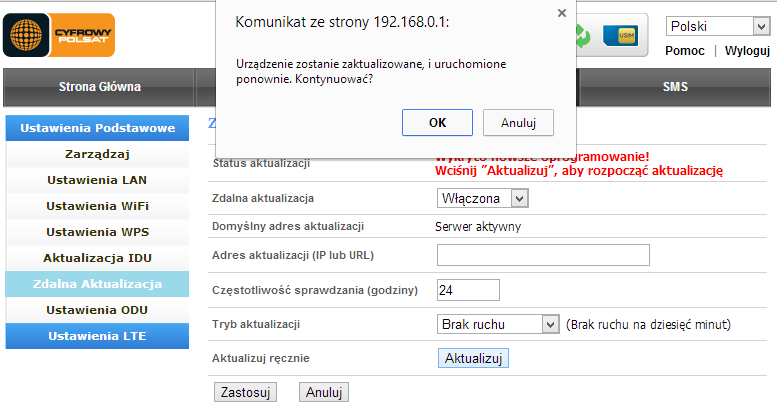Open Ustawienia ODU in the sidebar
This screenshot has height=418, width=777.
click(97, 310)
